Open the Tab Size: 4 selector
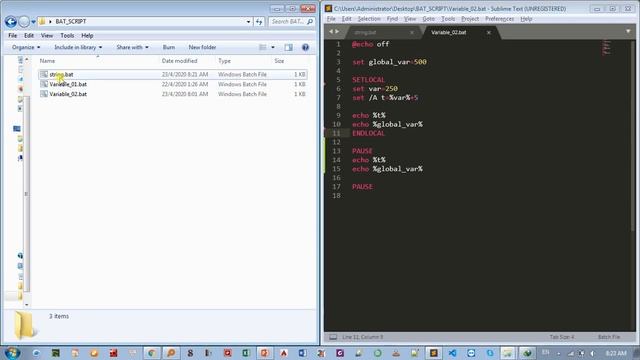 (x=562, y=337)
